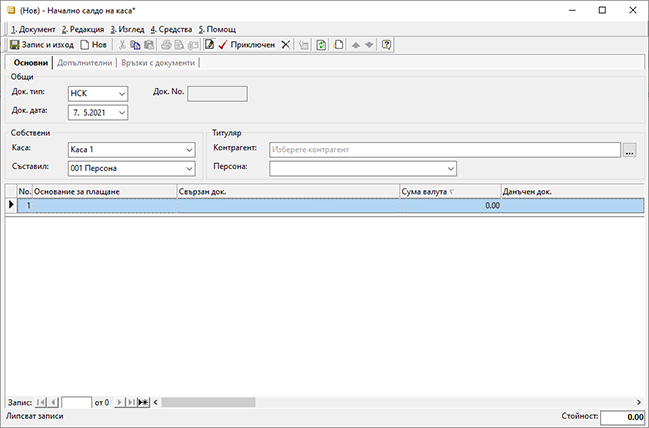Minimize the Начално салдо на каса window
The width and height of the screenshot is (649, 428).
(x=572, y=10)
